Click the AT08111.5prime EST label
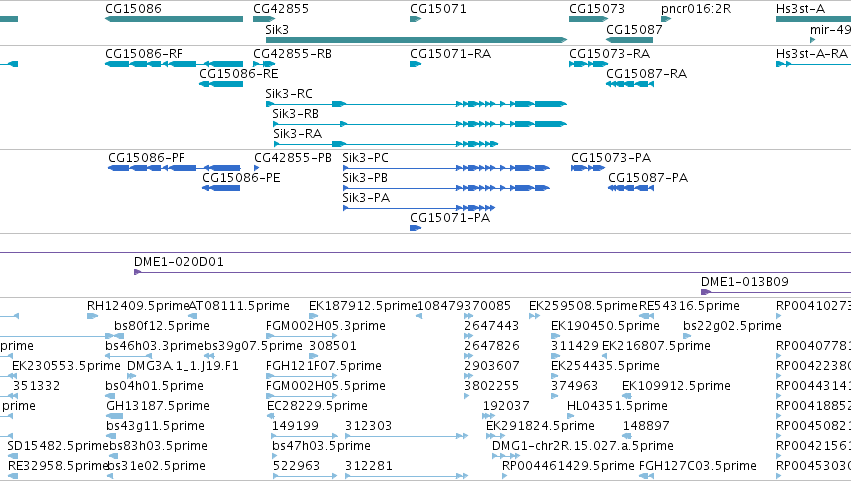 tap(239, 306)
